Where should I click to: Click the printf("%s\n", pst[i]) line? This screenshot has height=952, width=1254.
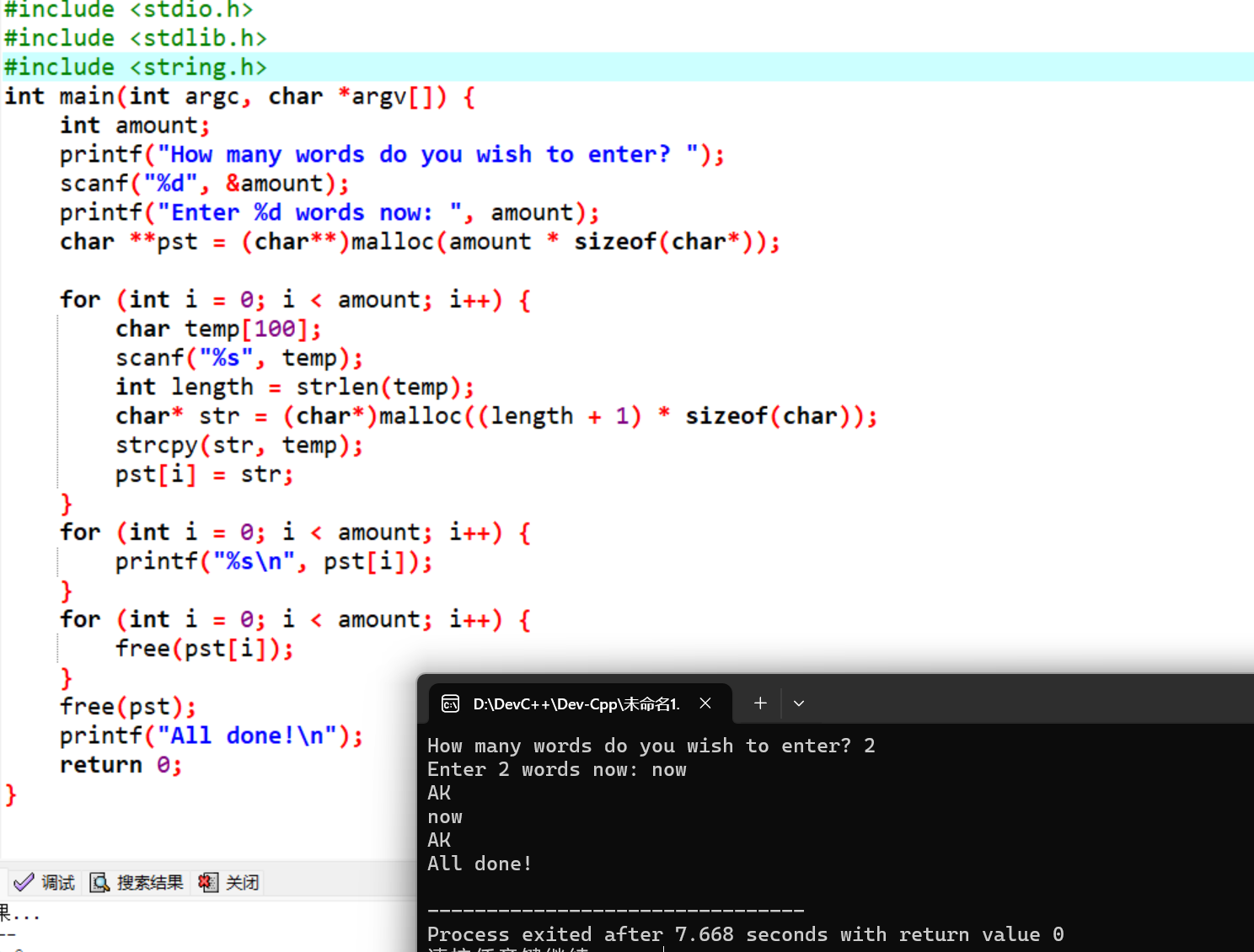274,561
